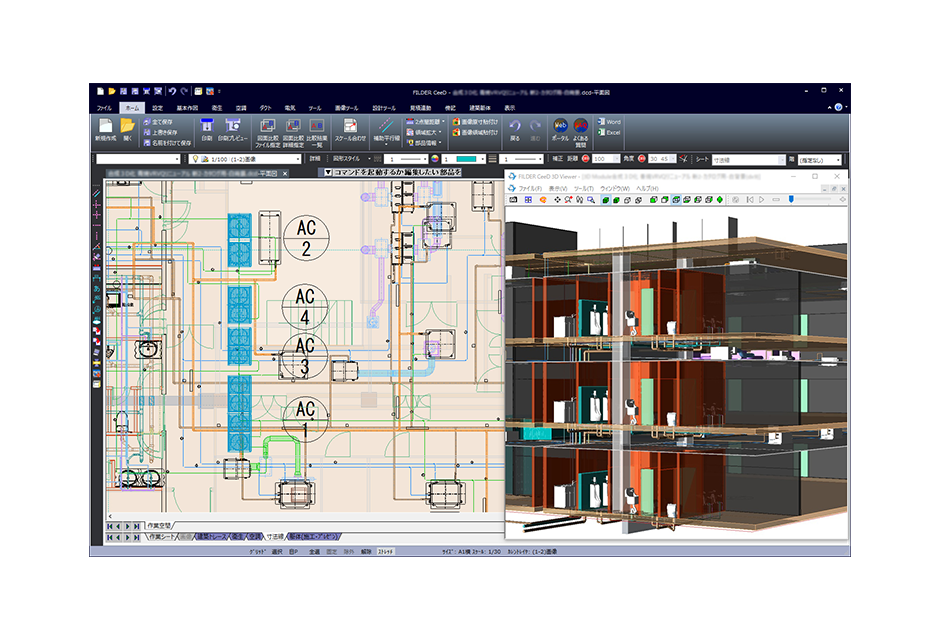Toggle the red 距離 correction indicator
Screen dimensions: 940x640
coord(587,159)
